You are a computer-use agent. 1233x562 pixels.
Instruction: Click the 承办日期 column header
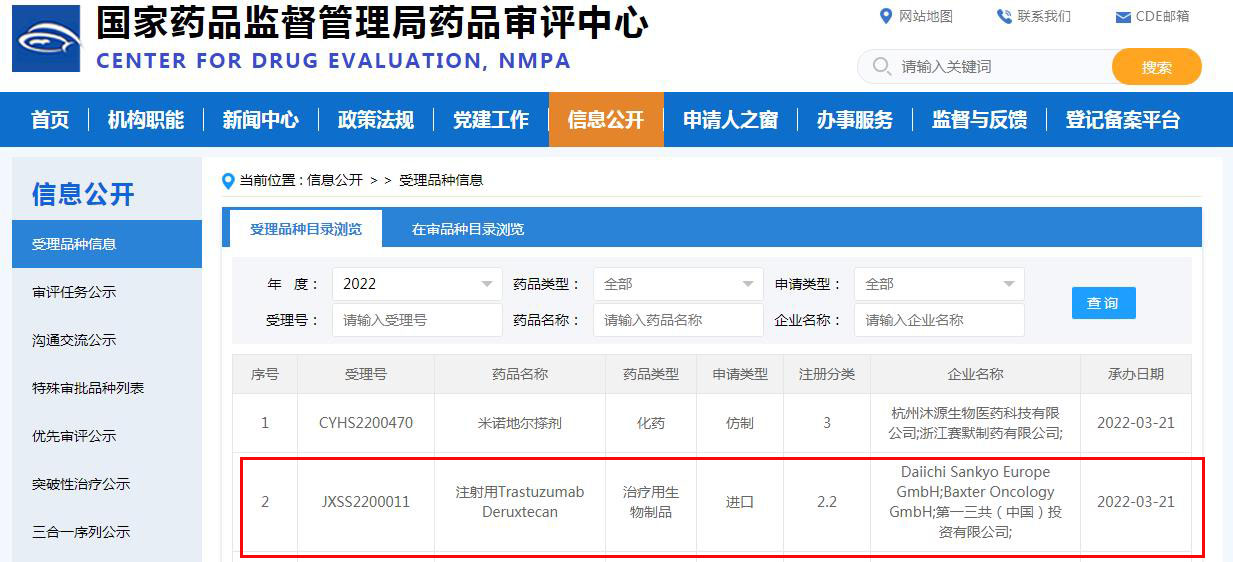coord(1136,374)
